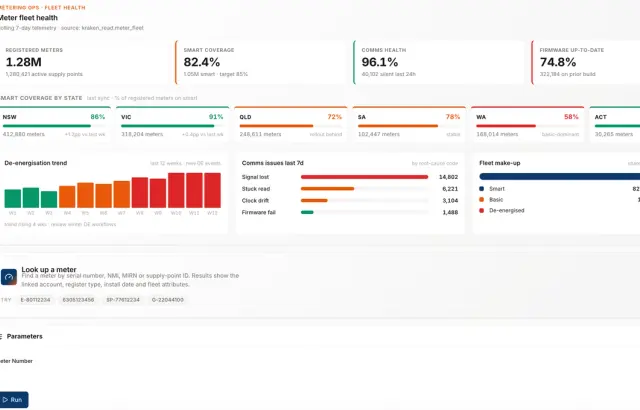Click the NSW 86% value
640x410 pixels.
point(98,117)
